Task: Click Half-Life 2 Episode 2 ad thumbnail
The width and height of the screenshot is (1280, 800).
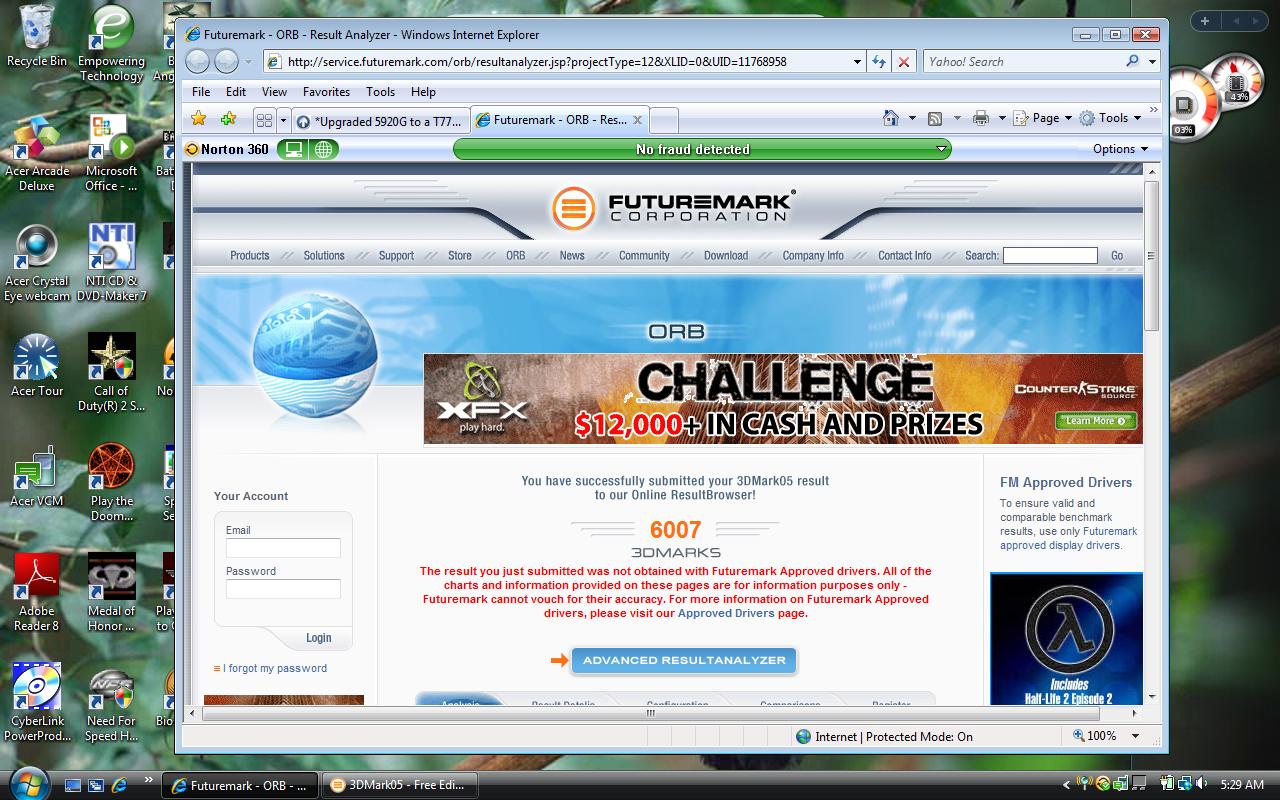Action: coord(1066,638)
